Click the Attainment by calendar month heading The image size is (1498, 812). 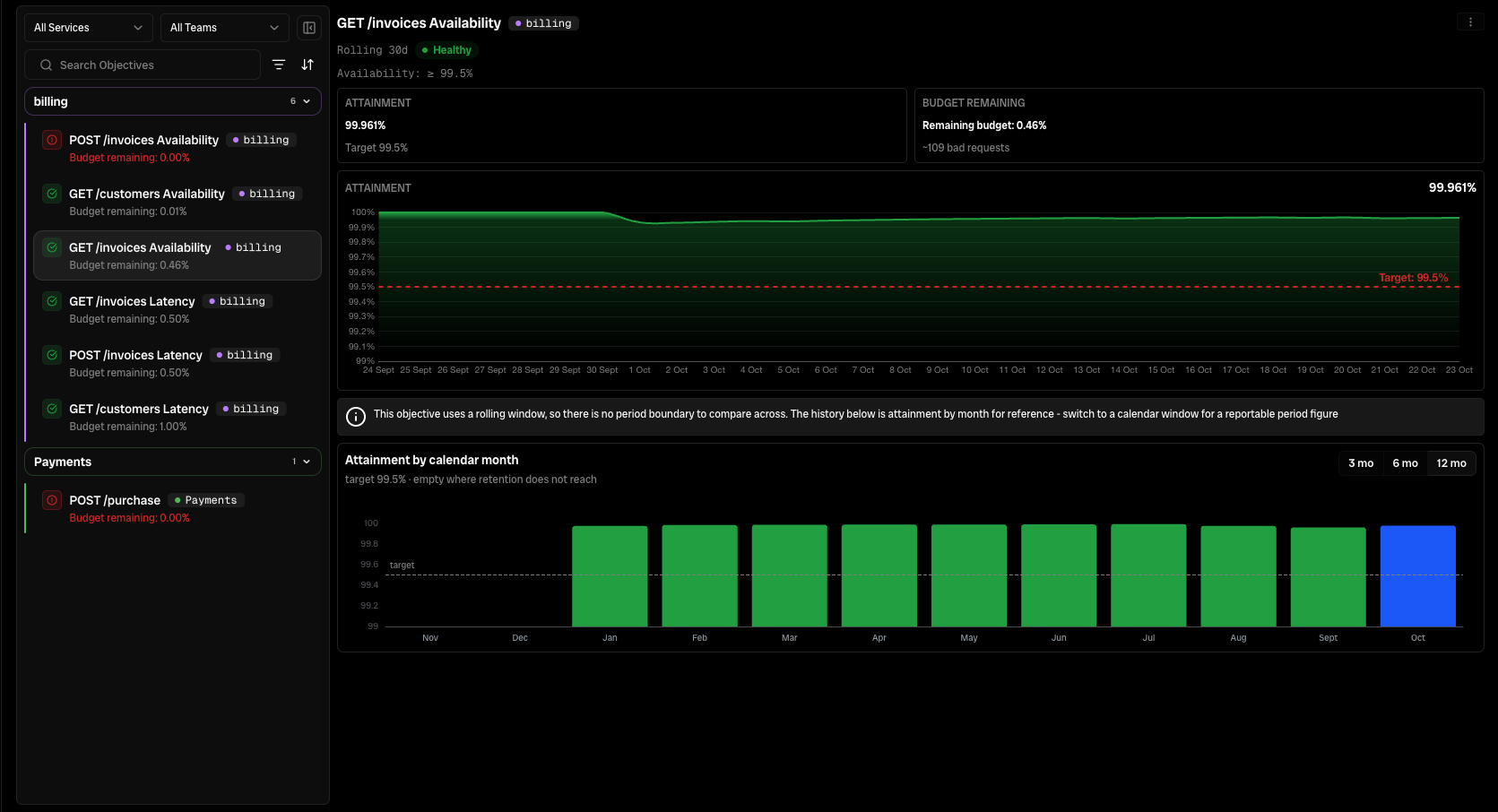coord(432,460)
